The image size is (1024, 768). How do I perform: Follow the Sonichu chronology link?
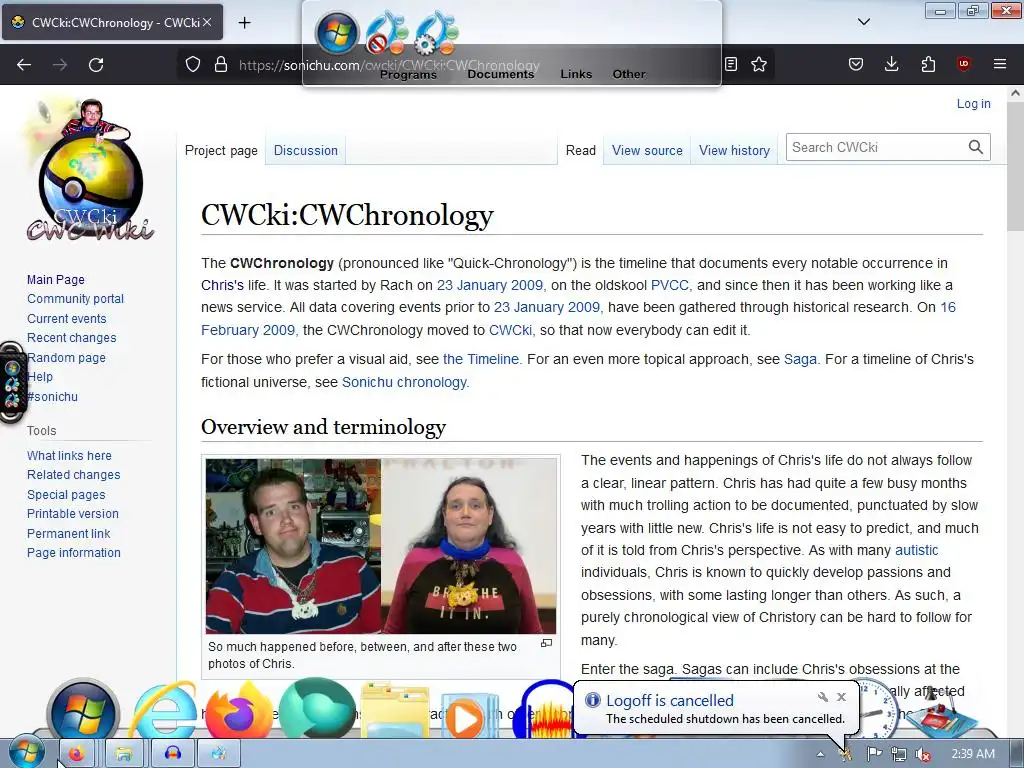pos(406,382)
